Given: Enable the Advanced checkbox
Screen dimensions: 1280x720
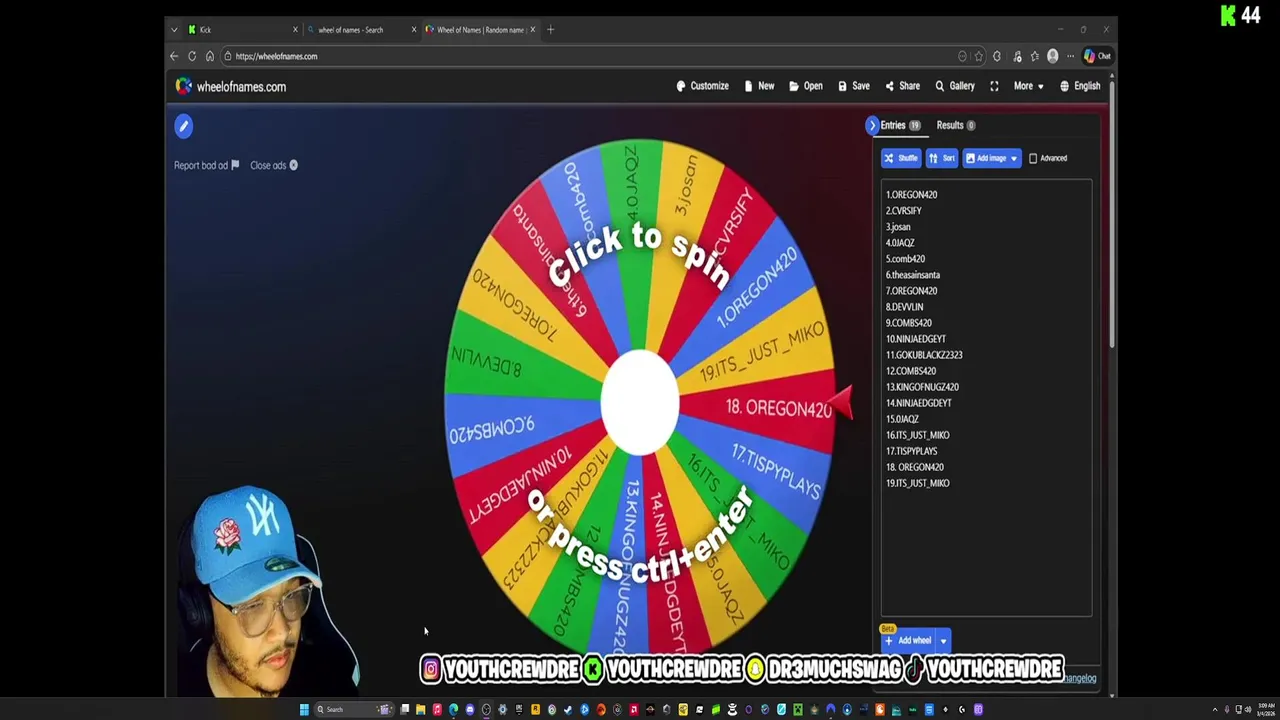Looking at the screenshot, I should [1033, 158].
